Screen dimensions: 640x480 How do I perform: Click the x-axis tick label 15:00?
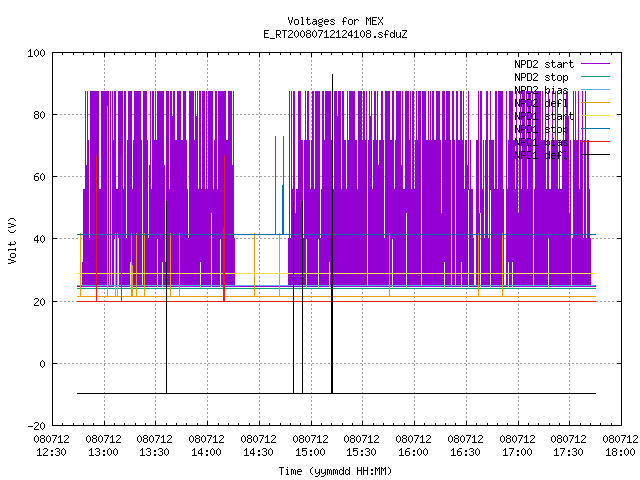310,452
